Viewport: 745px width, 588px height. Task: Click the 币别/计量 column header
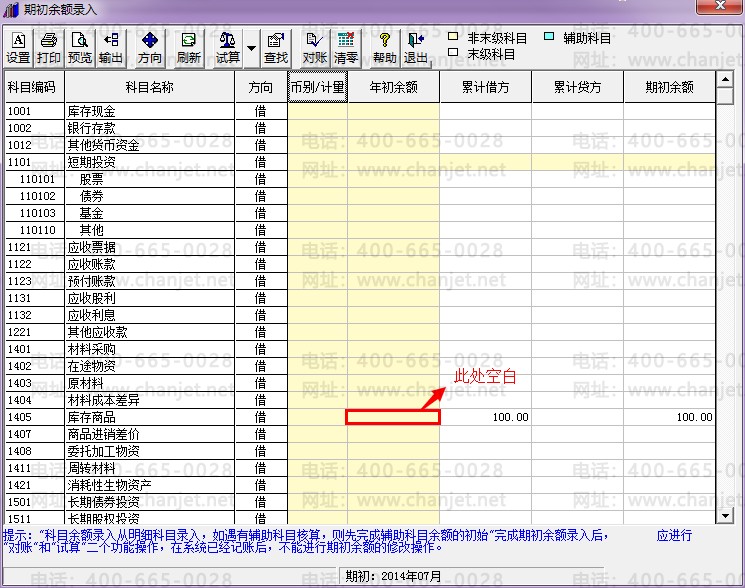pos(318,87)
